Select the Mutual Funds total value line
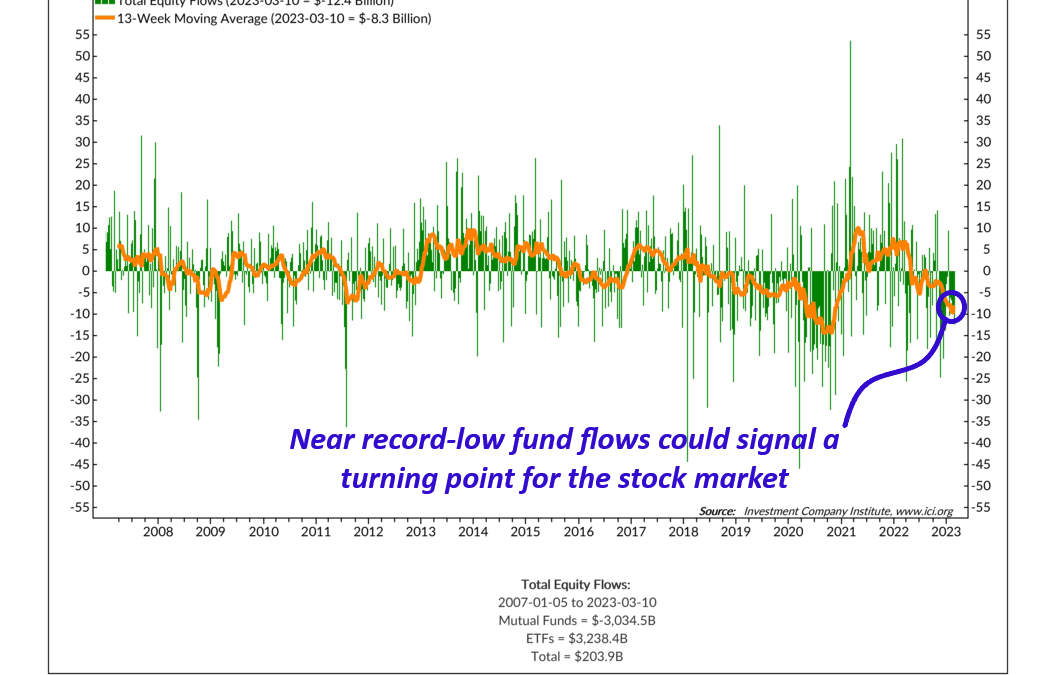The image size is (1056, 675). 576,620
